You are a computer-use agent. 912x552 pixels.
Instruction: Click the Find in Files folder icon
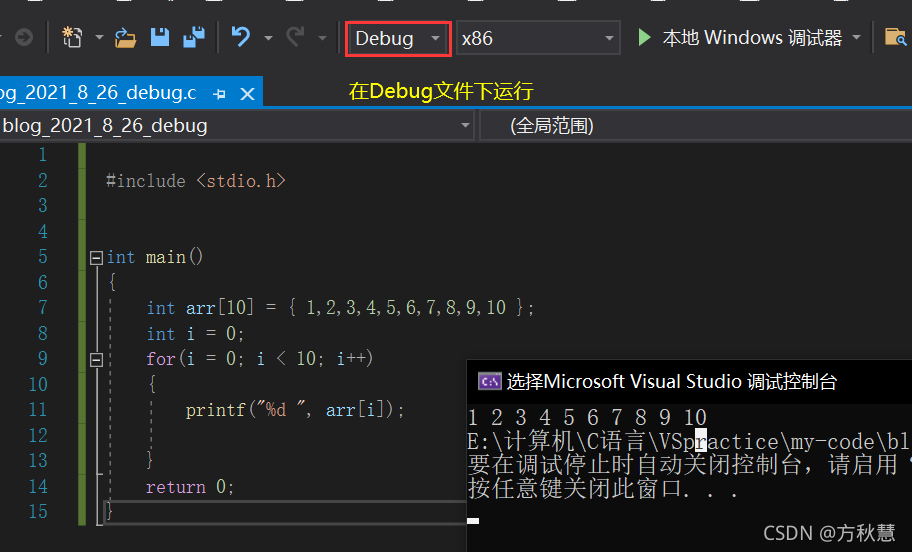pos(896,38)
